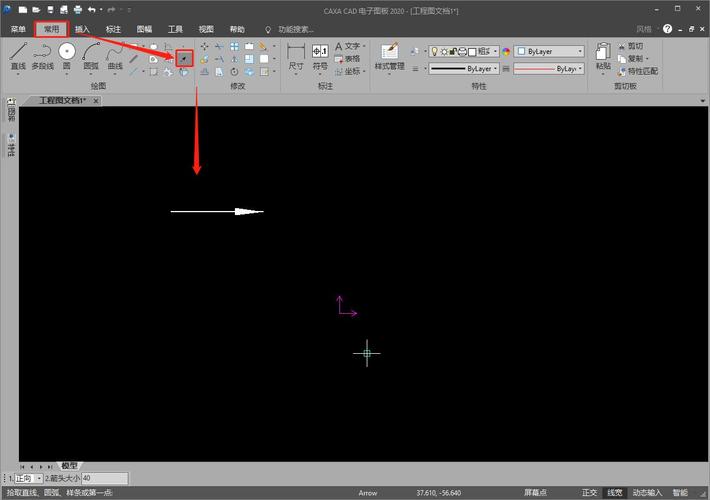Image resolution: width=710 pixels, height=500 pixels.
Task: Open the 尺寸 dimension tool
Action: point(296,57)
